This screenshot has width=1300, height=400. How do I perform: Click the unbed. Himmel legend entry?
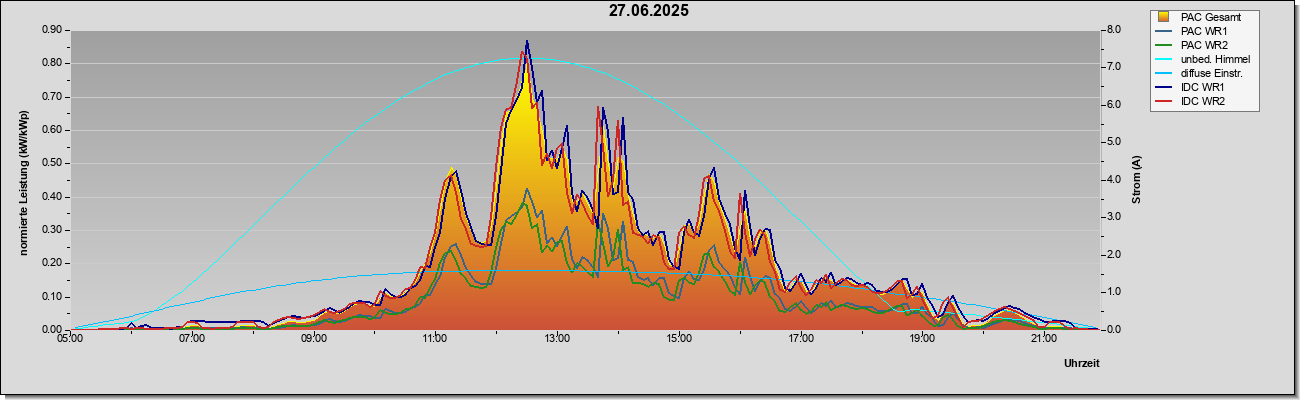click(x=1202, y=60)
